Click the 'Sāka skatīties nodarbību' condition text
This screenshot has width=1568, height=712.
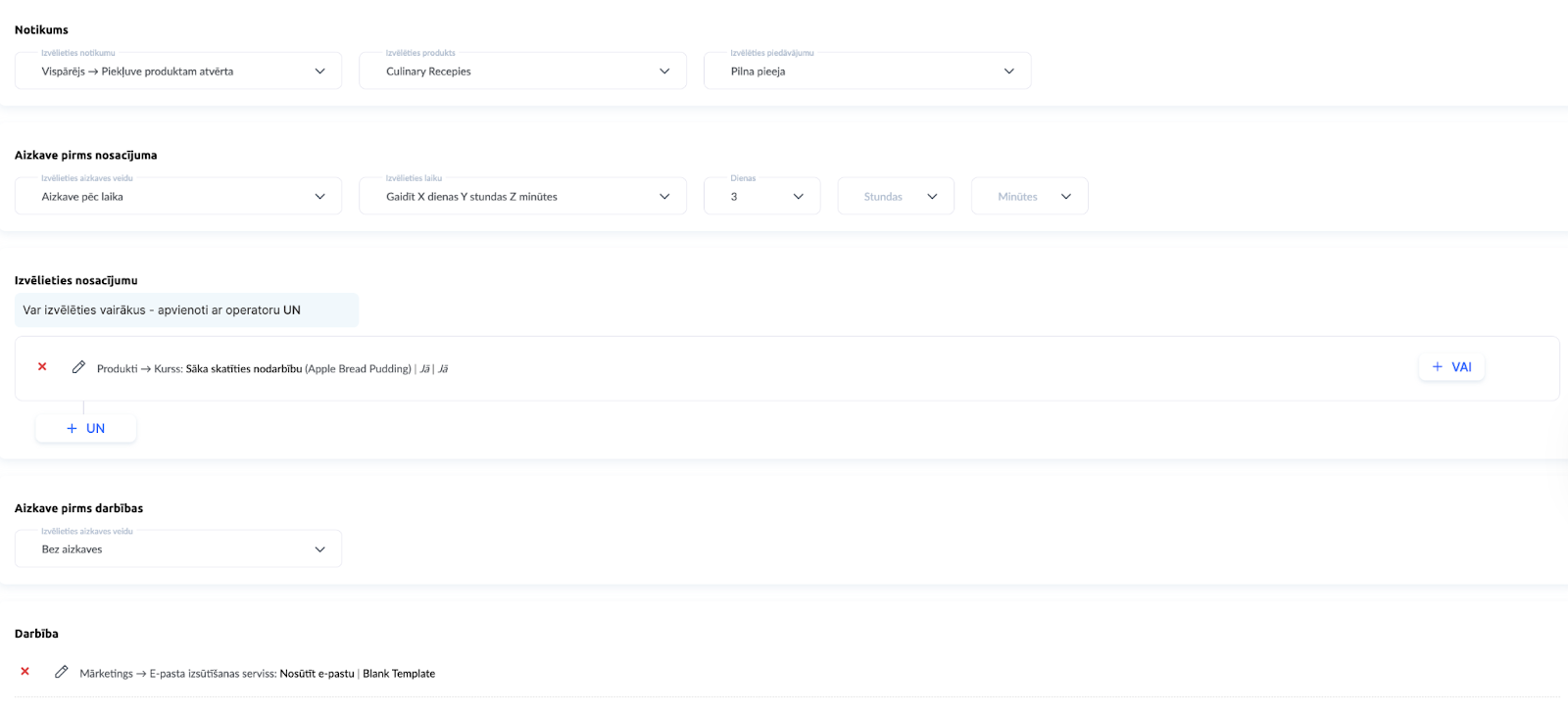tap(244, 369)
